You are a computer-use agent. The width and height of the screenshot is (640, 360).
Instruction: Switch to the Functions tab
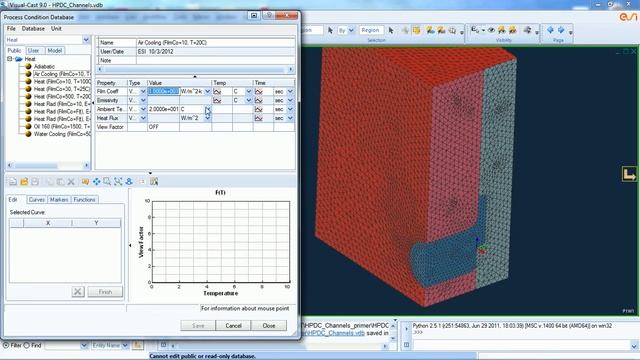pyautogui.click(x=84, y=200)
